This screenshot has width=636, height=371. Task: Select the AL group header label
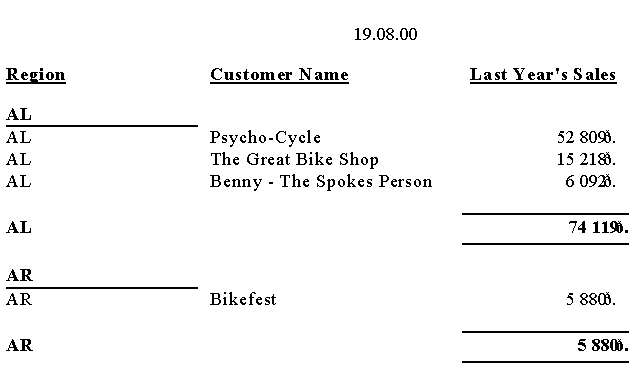pos(19,115)
